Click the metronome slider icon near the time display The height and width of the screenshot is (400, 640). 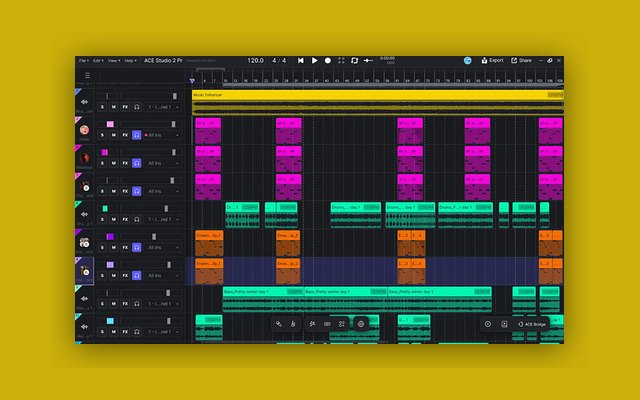368,60
